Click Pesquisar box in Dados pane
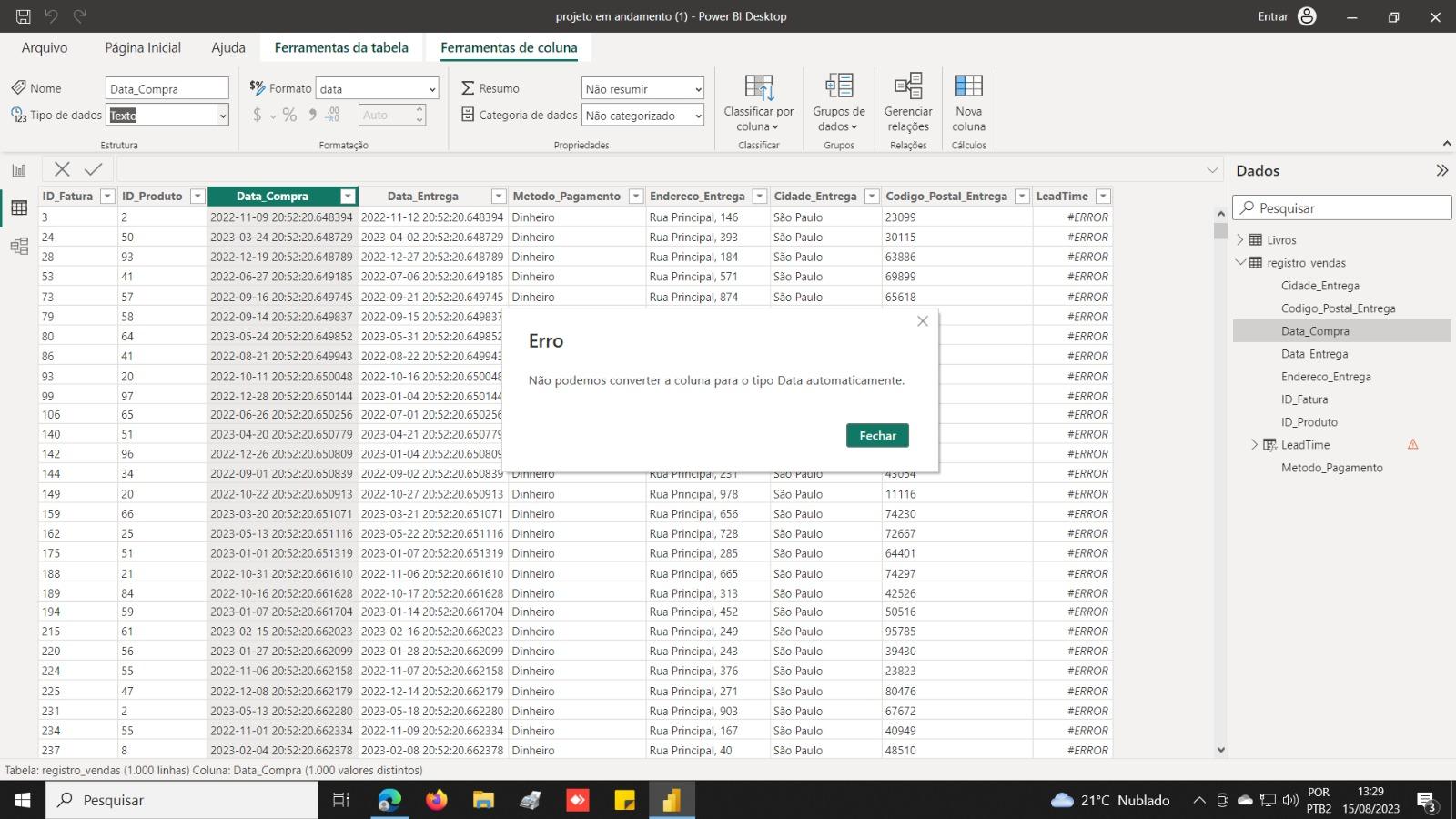 [1342, 207]
